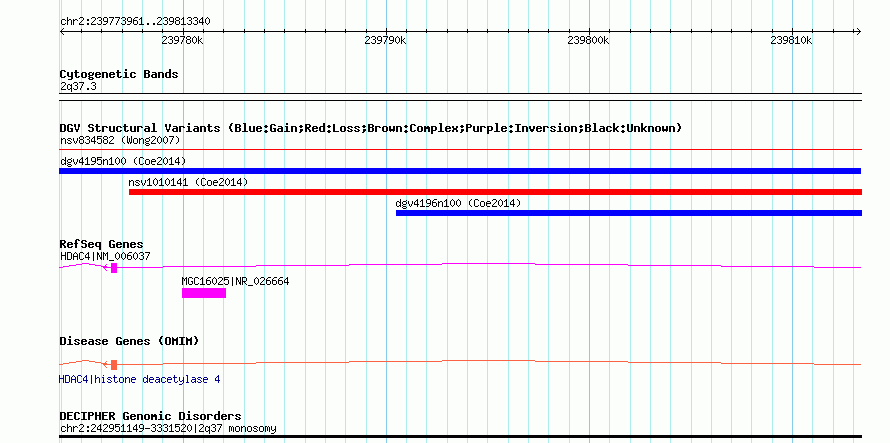
Task: Open the 2q37 monosomy DECIPHER label
Action: [168, 428]
